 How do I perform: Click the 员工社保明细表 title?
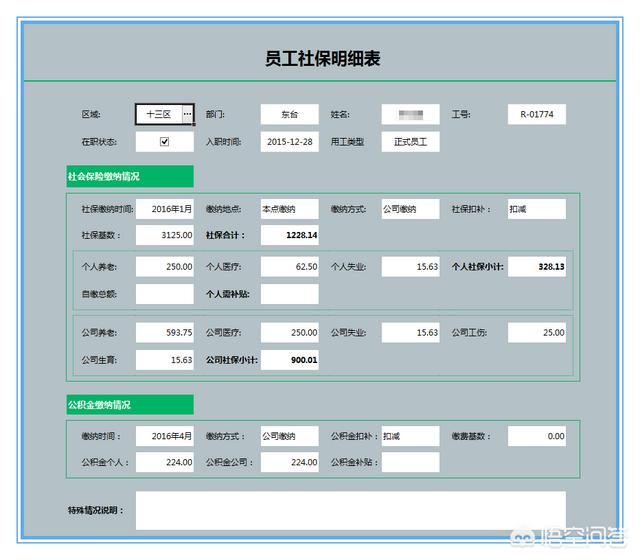(x=322, y=58)
